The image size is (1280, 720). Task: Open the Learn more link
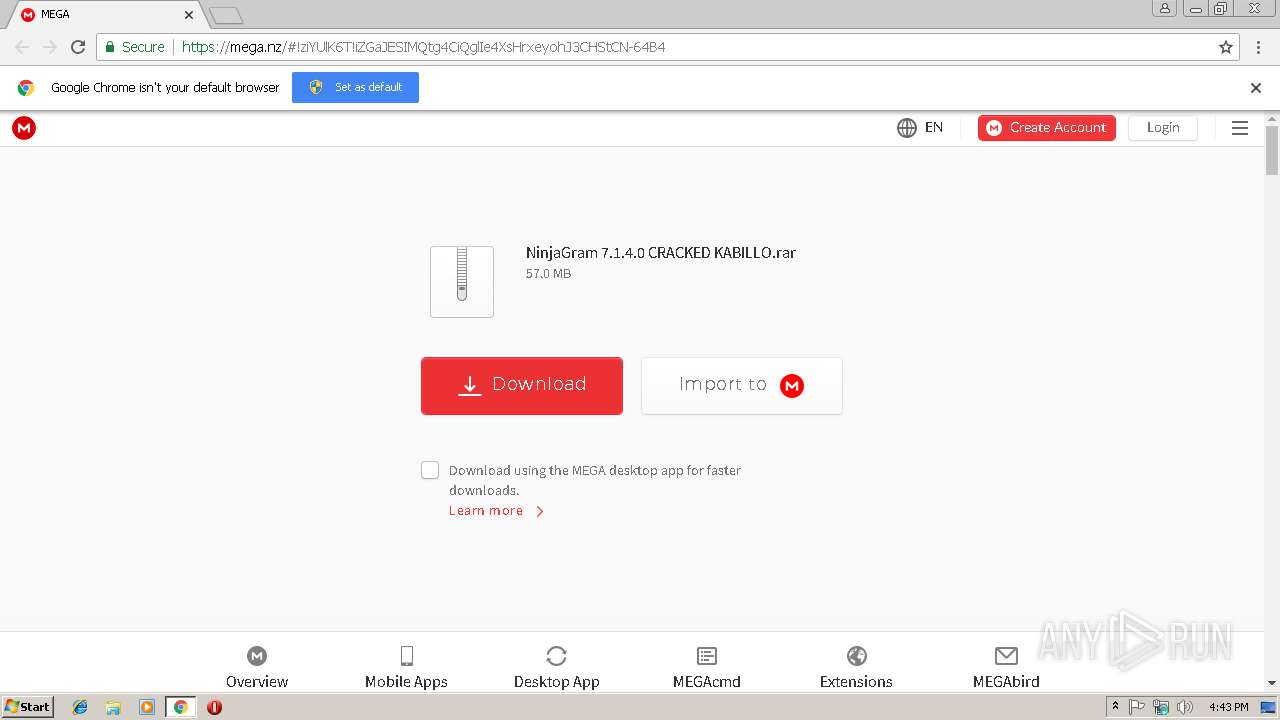click(x=496, y=511)
